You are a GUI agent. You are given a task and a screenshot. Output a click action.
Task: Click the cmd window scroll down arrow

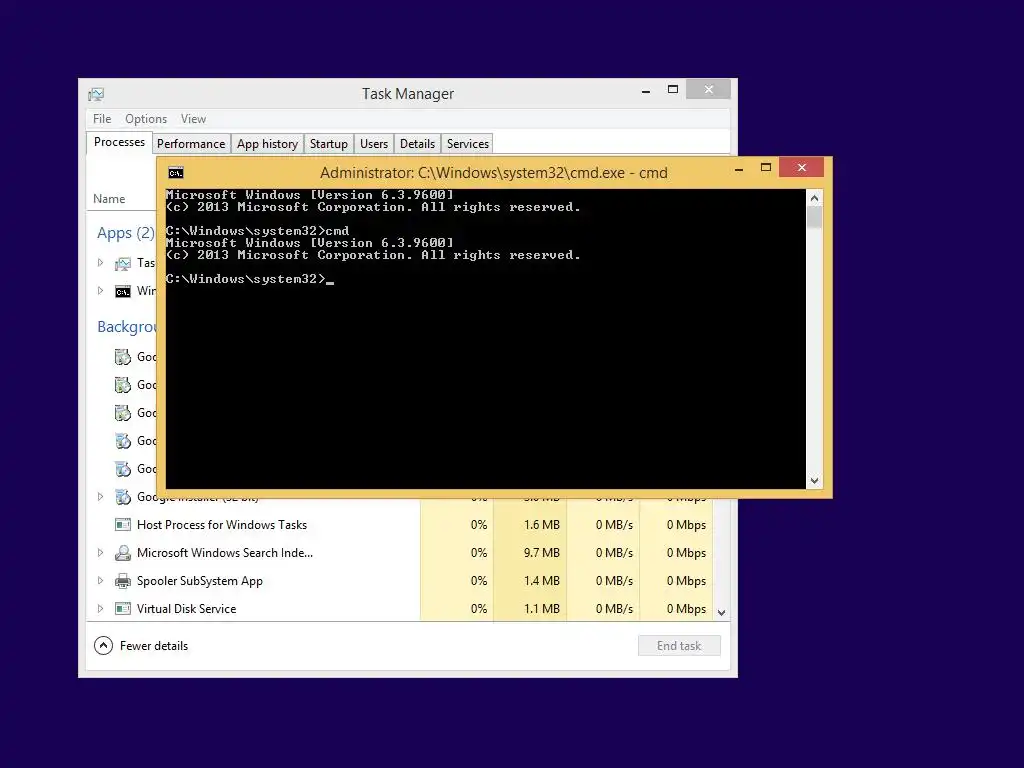tap(814, 481)
